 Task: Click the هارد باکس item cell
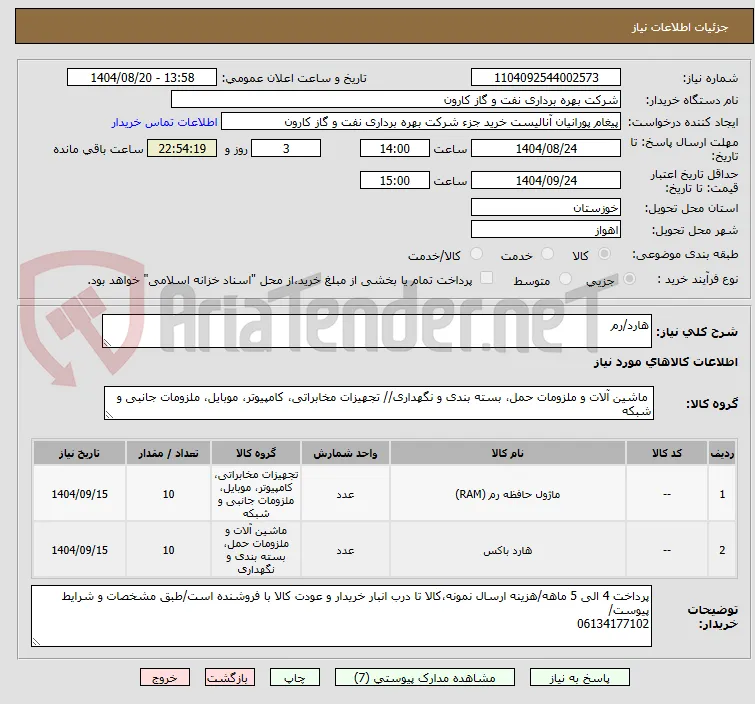point(508,550)
